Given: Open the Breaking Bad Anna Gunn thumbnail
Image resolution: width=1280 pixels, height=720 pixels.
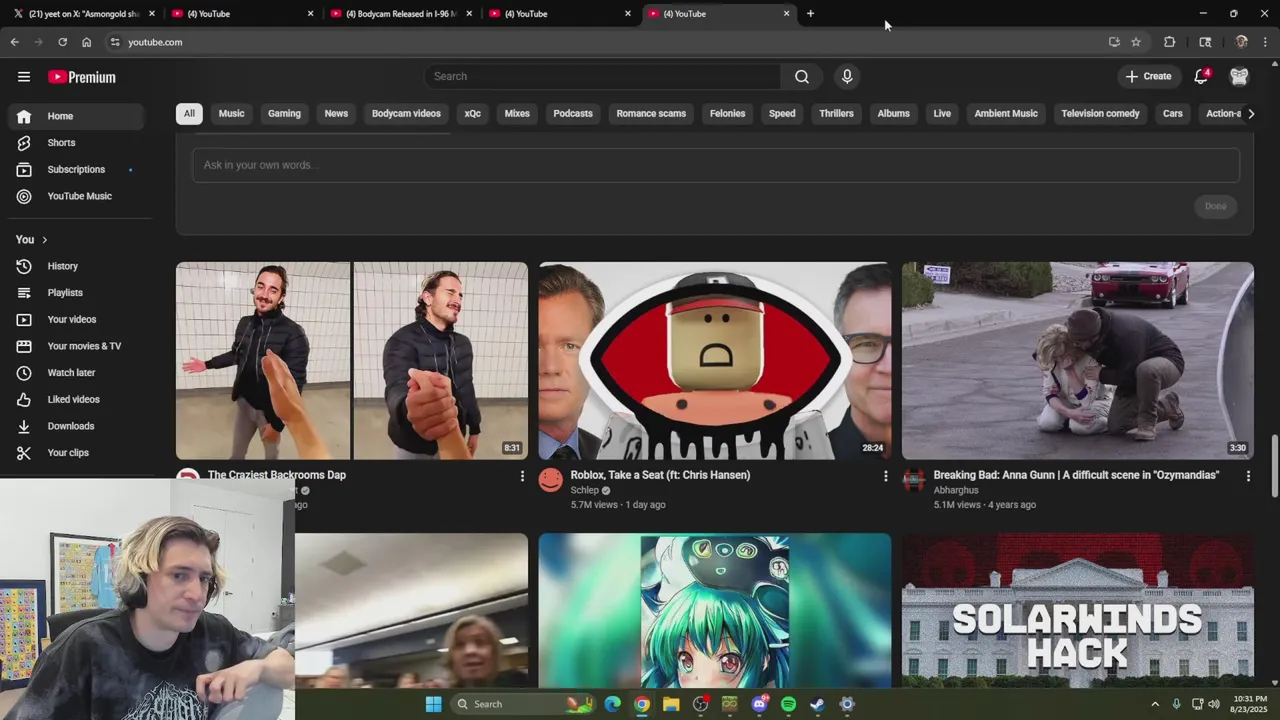Looking at the screenshot, I should tap(1078, 361).
